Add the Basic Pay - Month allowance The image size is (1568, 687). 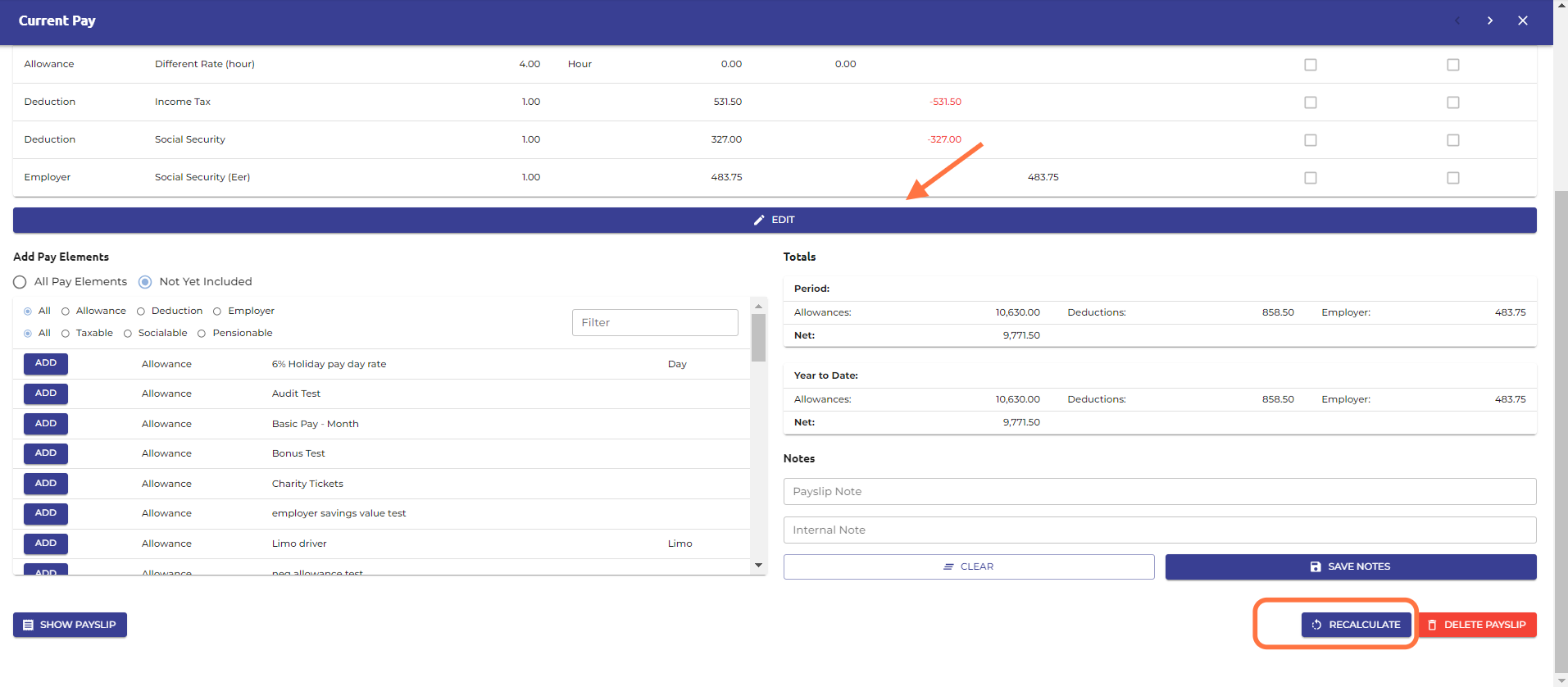point(46,424)
